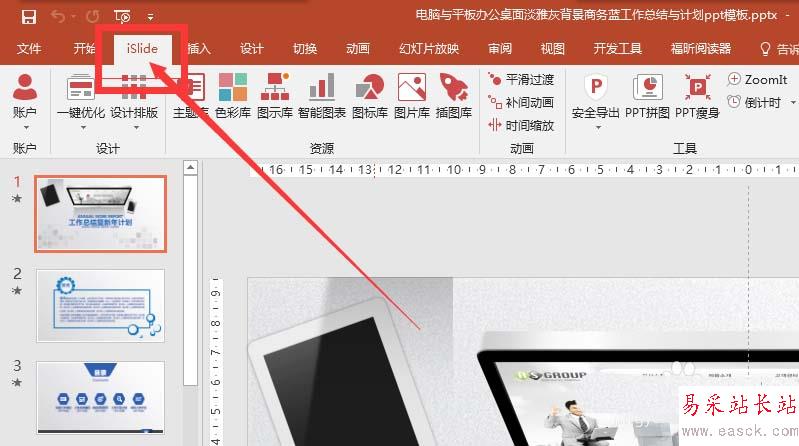Click the Save icon in quick access toolbar
Viewport: 799px width, 446px height.
pyautogui.click(x=29, y=17)
